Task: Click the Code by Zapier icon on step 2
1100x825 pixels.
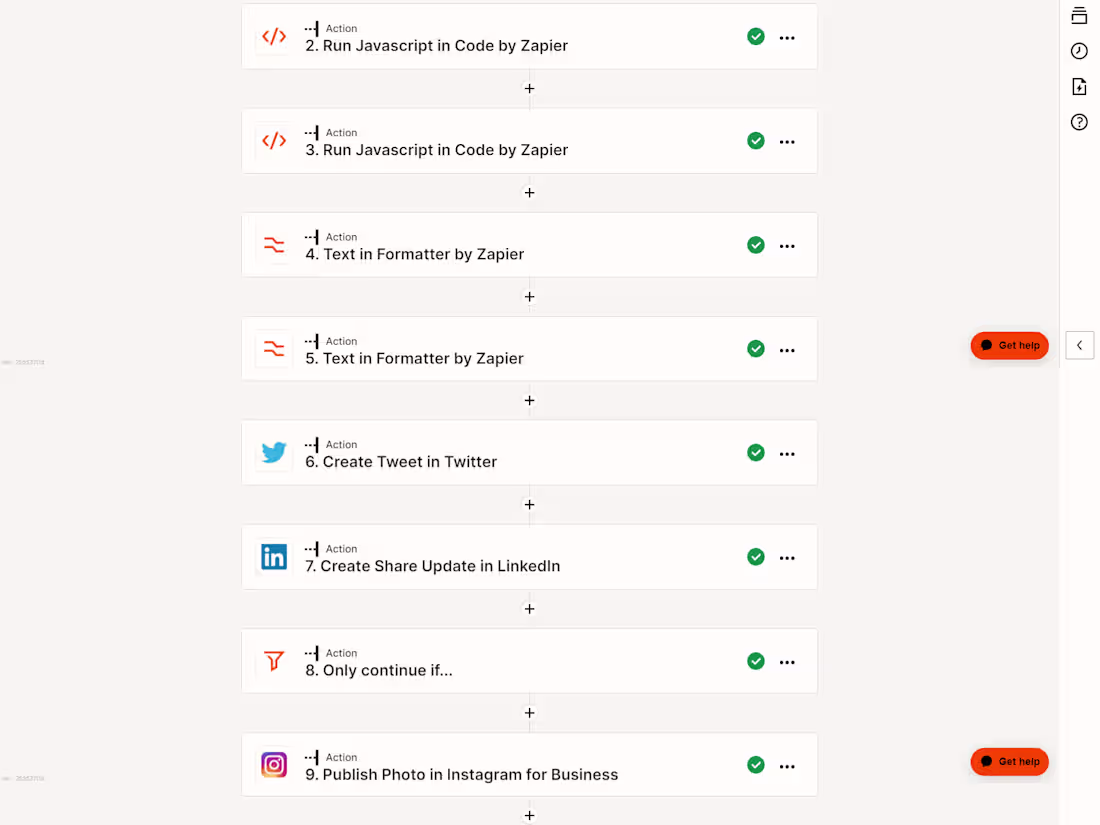Action: pos(273,37)
